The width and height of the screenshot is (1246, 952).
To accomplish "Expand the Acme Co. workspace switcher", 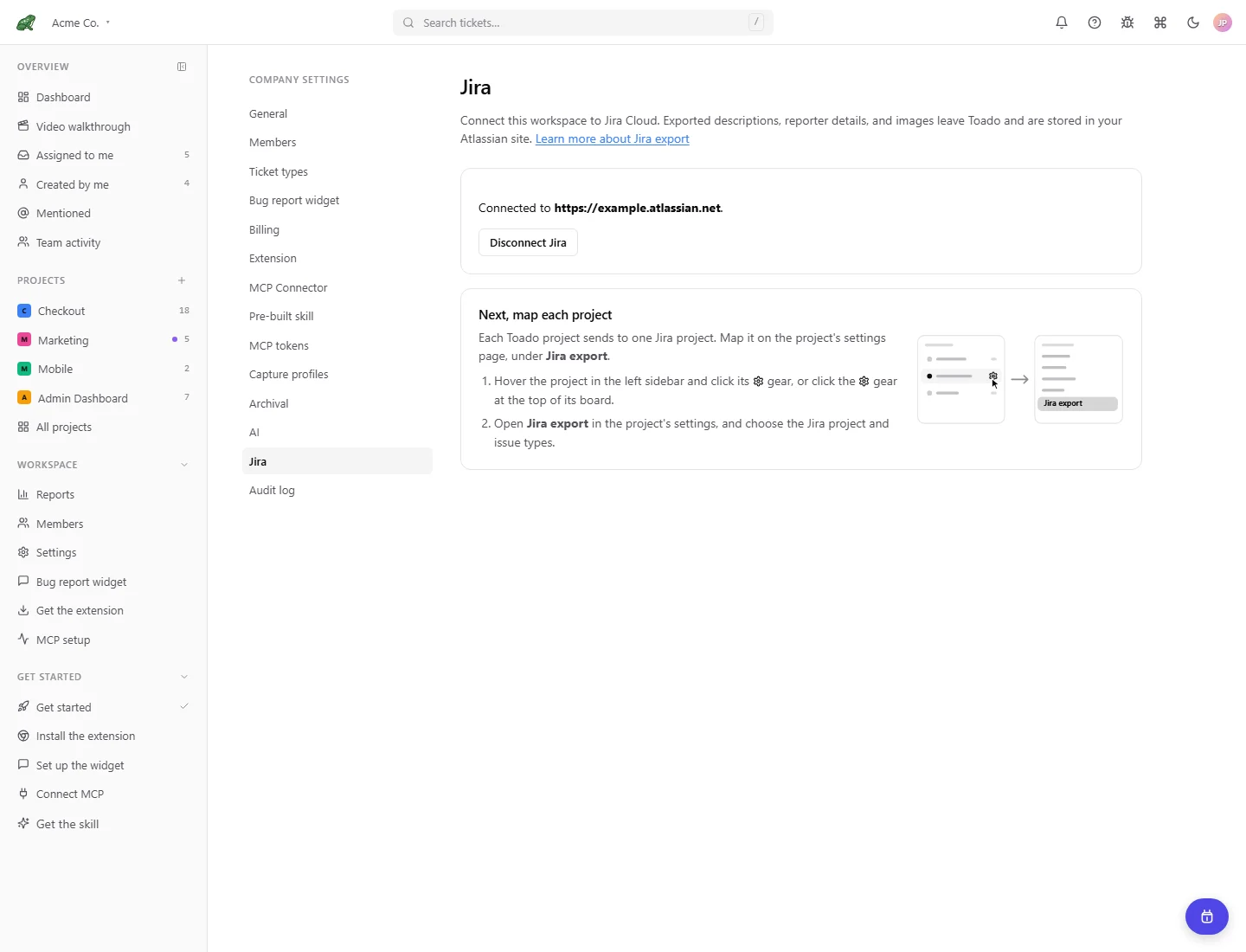I will [80, 23].
